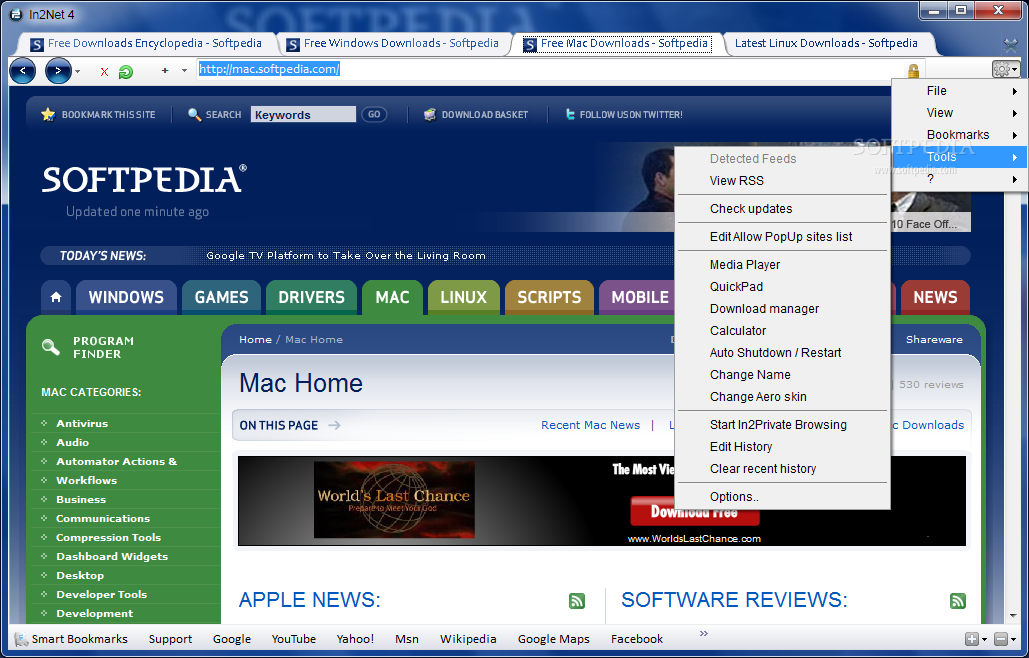Viewport: 1029px width, 658px height.
Task: Expand forward button history dropdown arrow
Action: click(77, 72)
